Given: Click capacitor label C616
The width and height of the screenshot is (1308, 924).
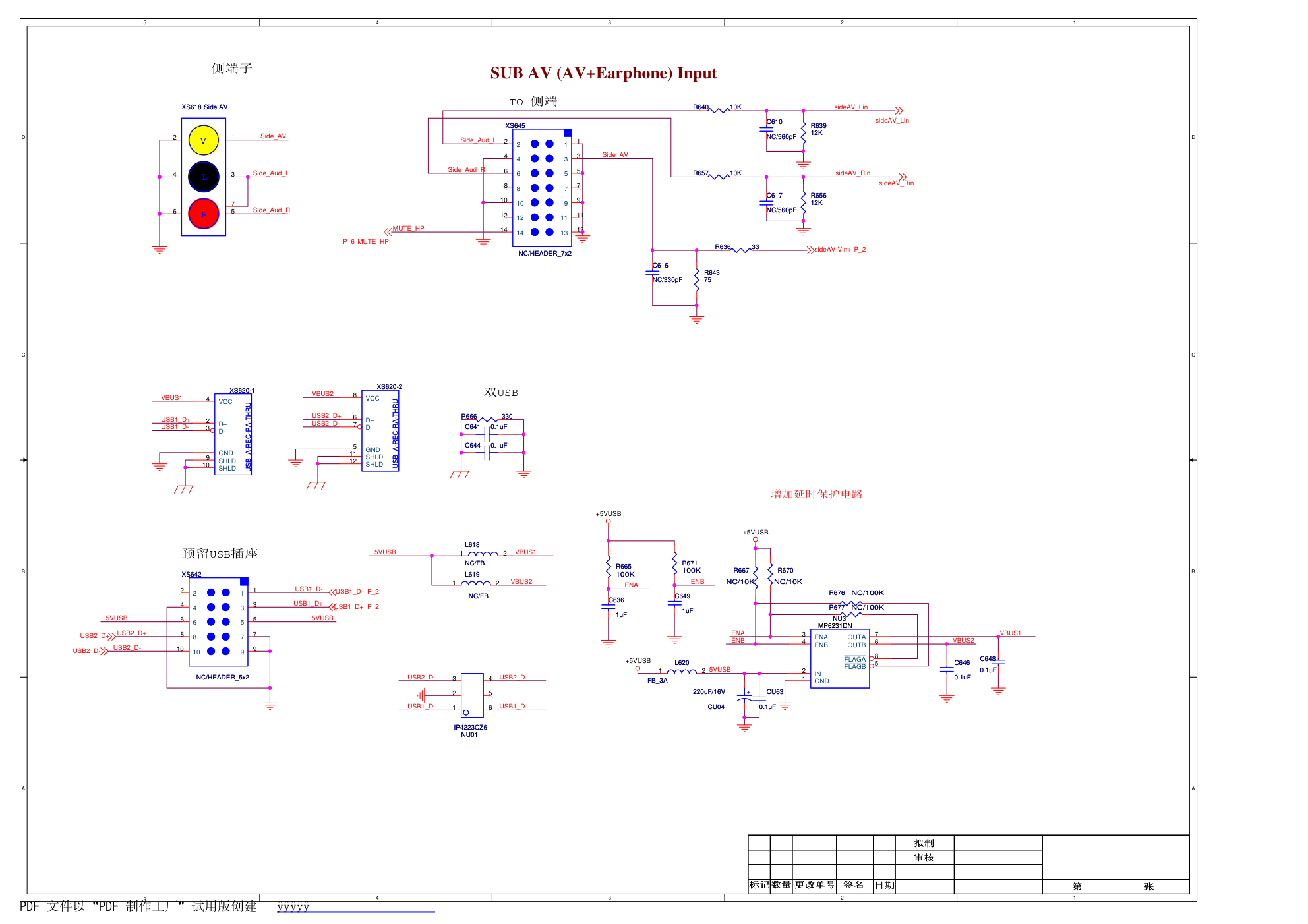Looking at the screenshot, I should [x=660, y=265].
